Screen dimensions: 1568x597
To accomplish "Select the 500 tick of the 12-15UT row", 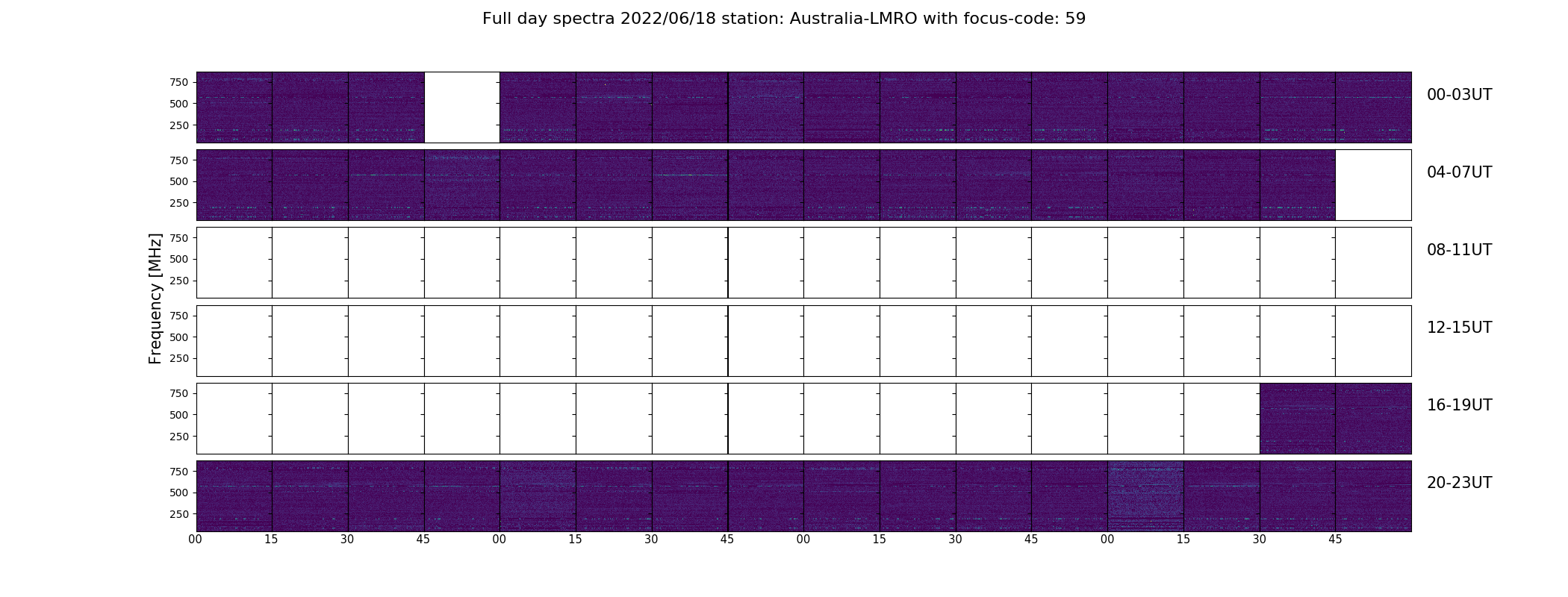I will coord(178,337).
